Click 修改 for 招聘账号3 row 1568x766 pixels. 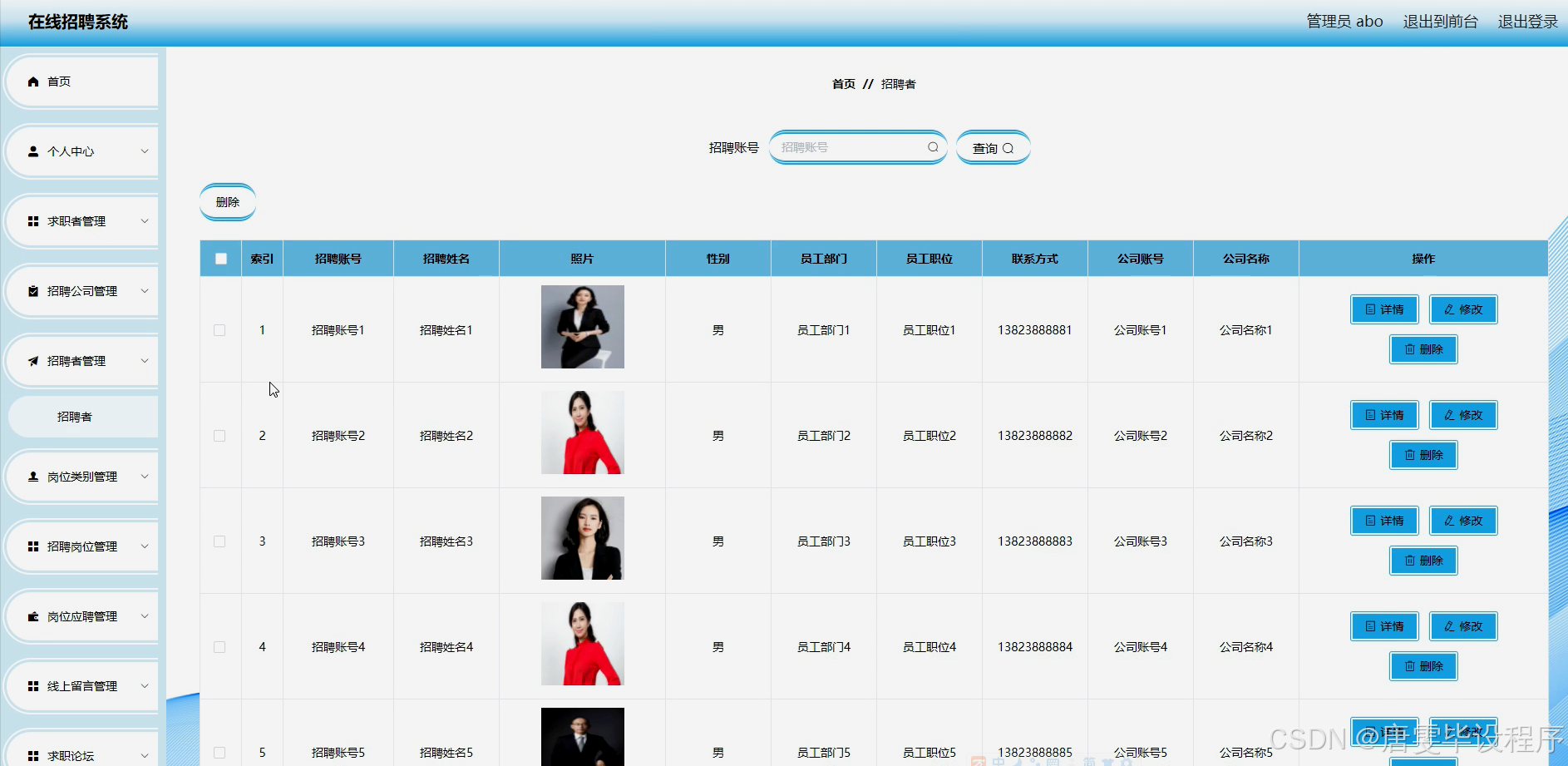click(1463, 521)
